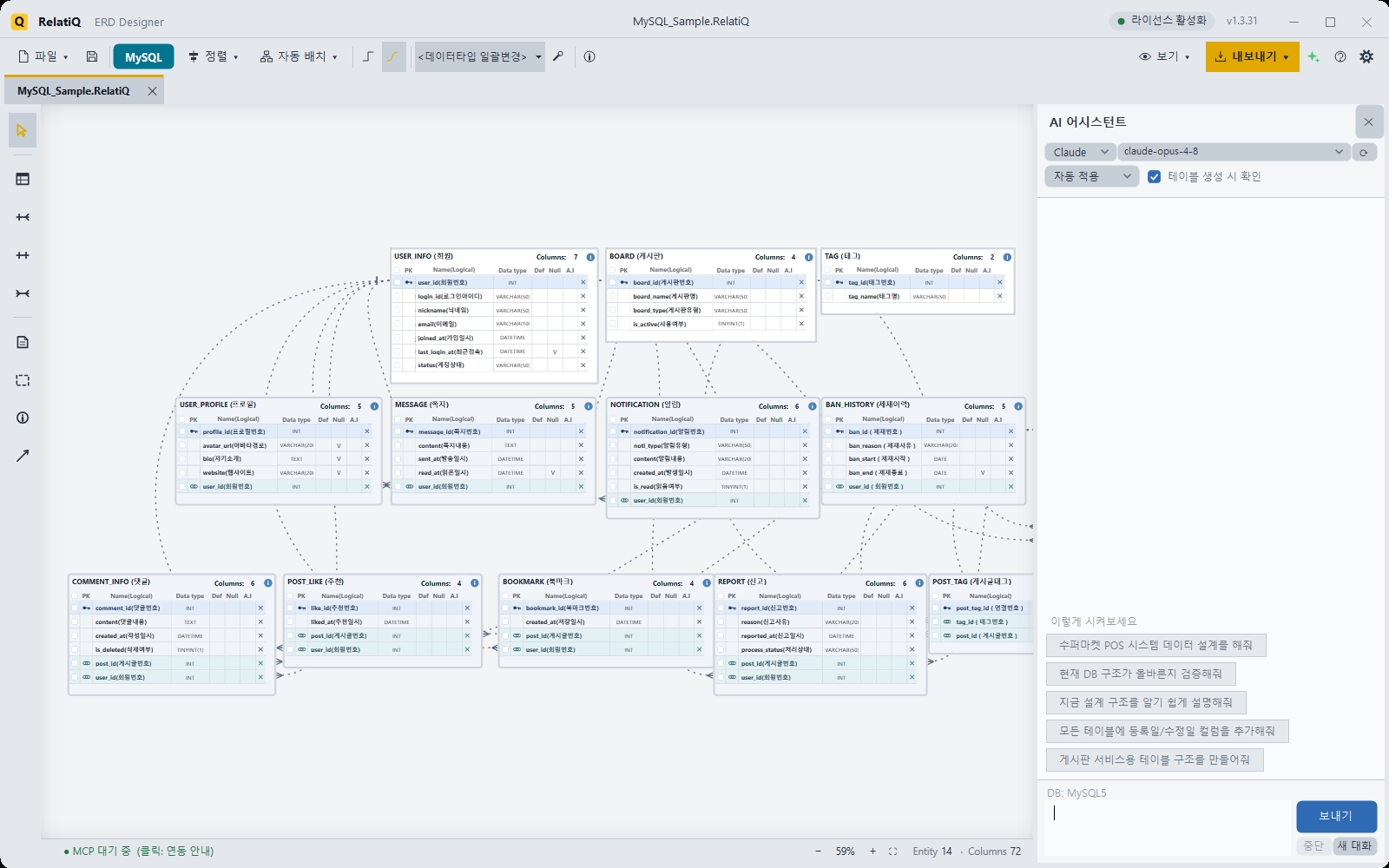Refresh the AI model list
The height and width of the screenshot is (868, 1389).
(x=1364, y=152)
